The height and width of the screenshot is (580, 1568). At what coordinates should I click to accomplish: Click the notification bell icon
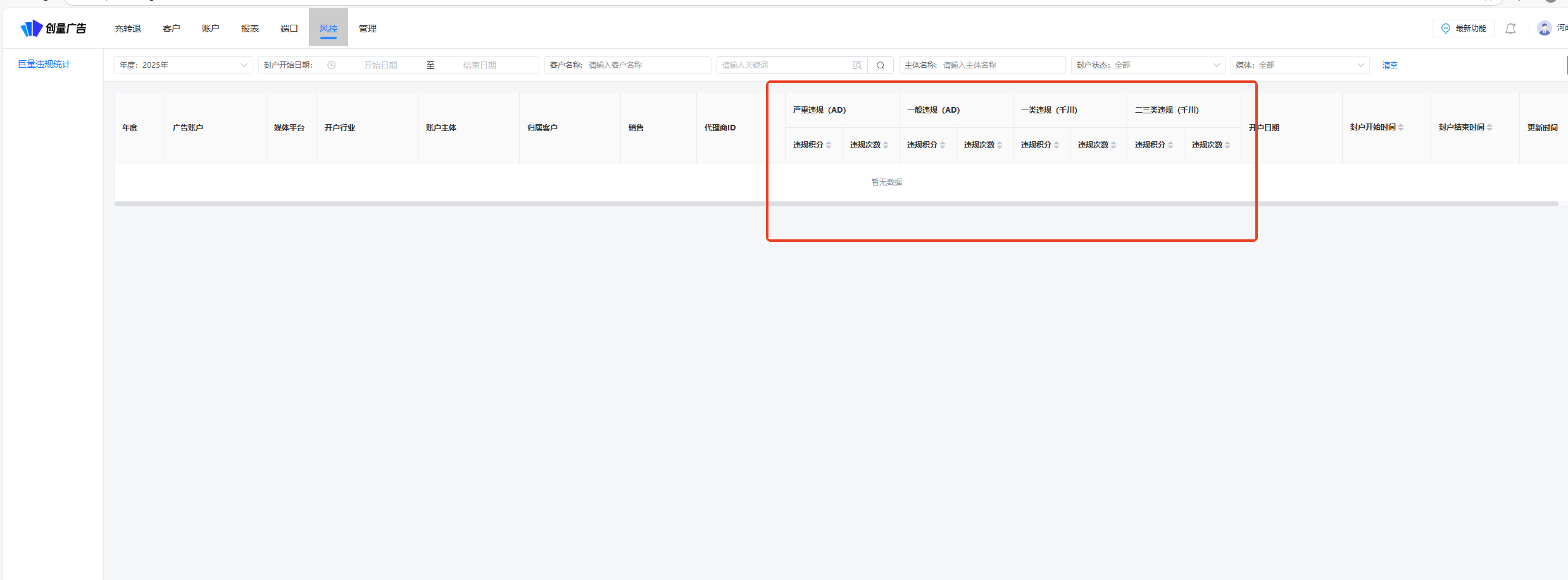coord(1510,28)
